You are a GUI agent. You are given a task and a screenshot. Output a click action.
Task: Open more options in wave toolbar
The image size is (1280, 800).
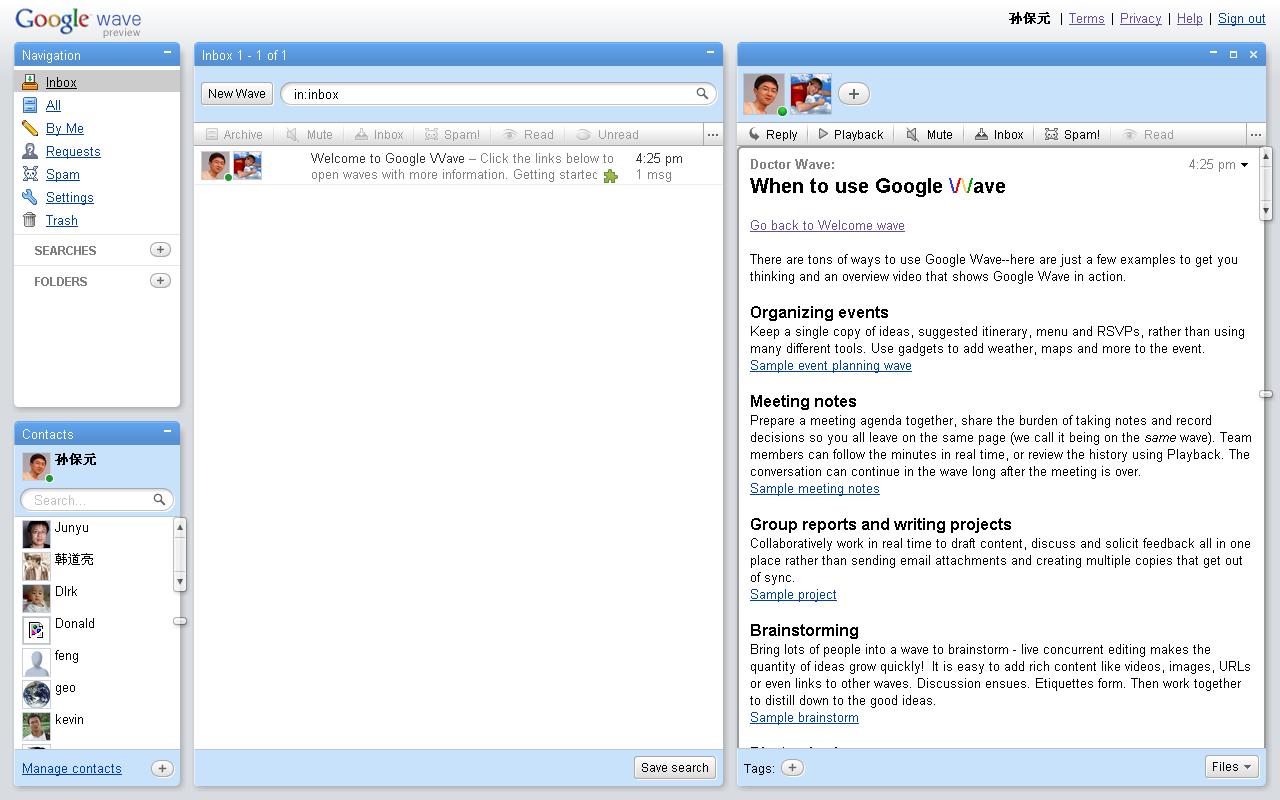tap(1256, 134)
